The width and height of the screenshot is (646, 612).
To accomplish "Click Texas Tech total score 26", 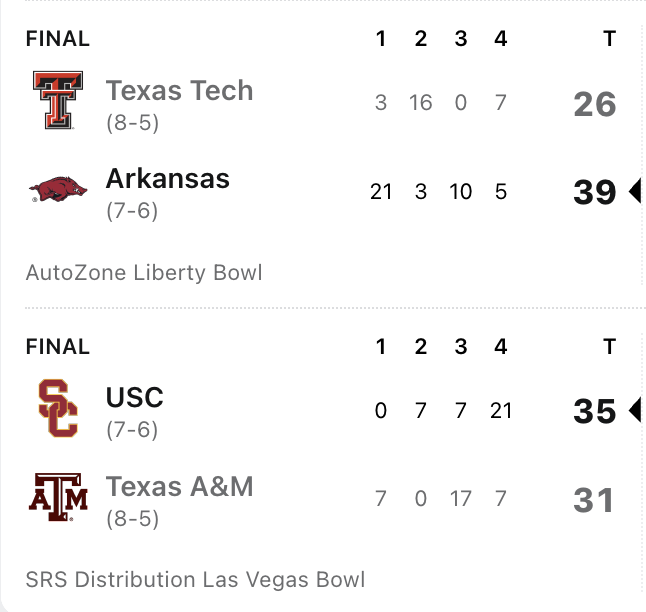I will tap(595, 104).
